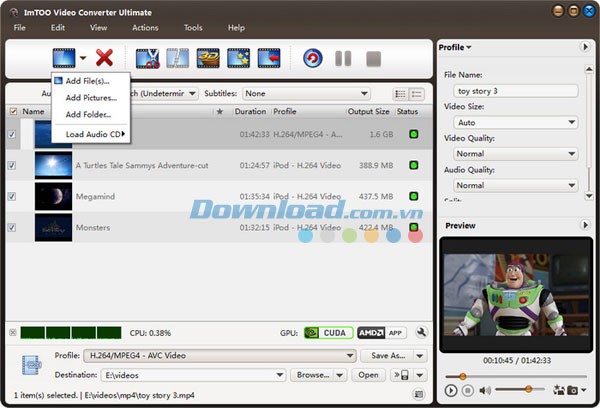Open the Actions menu

[x=145, y=28]
